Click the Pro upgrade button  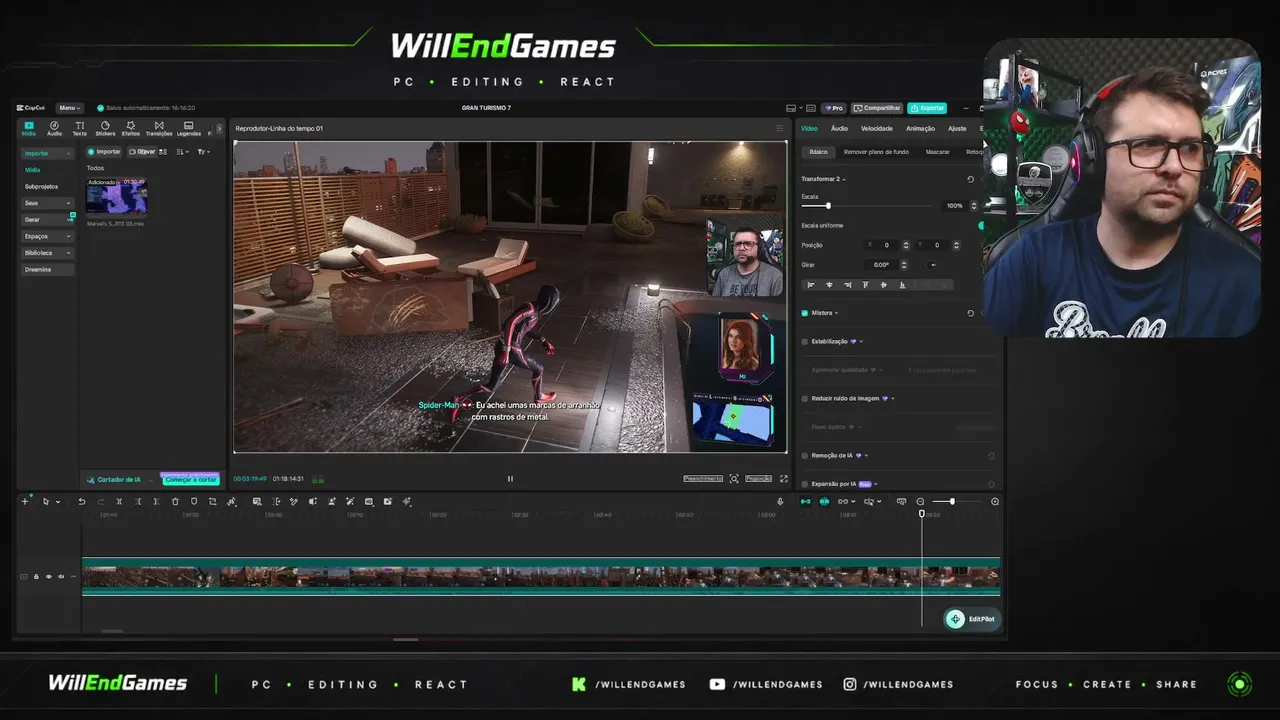pyautogui.click(x=834, y=108)
